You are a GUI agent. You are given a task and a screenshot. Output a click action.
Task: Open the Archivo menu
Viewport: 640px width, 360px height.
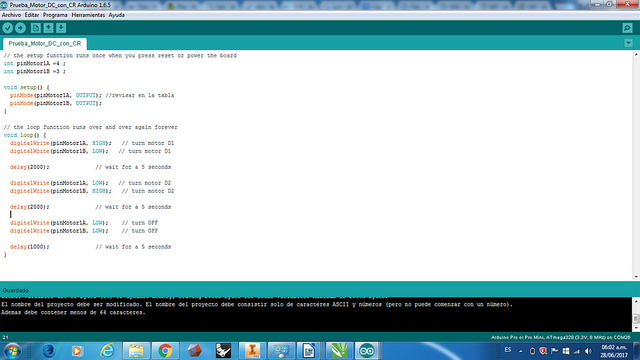click(x=11, y=15)
